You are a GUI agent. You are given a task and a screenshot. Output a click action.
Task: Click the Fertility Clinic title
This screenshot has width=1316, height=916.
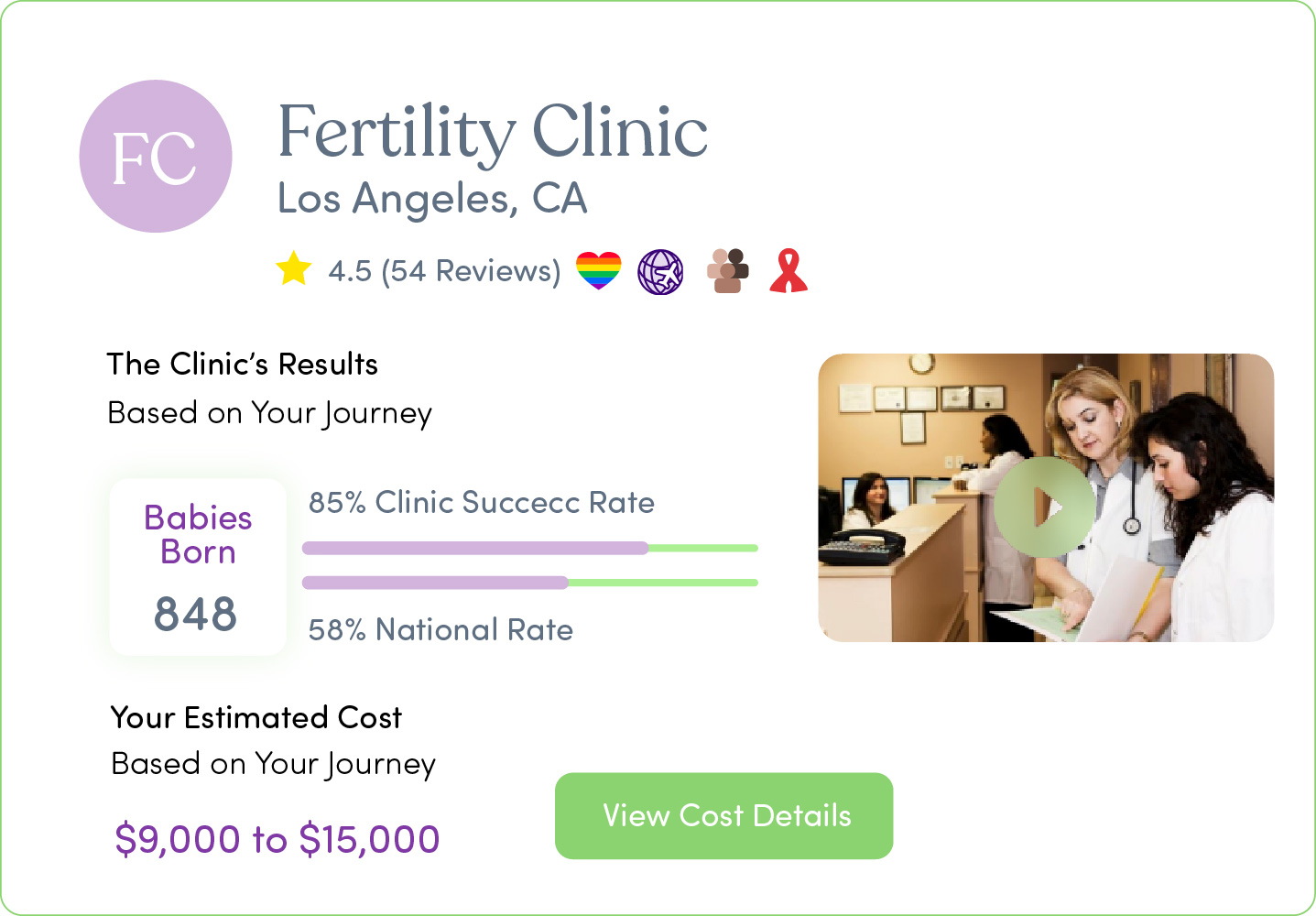pos(493,133)
